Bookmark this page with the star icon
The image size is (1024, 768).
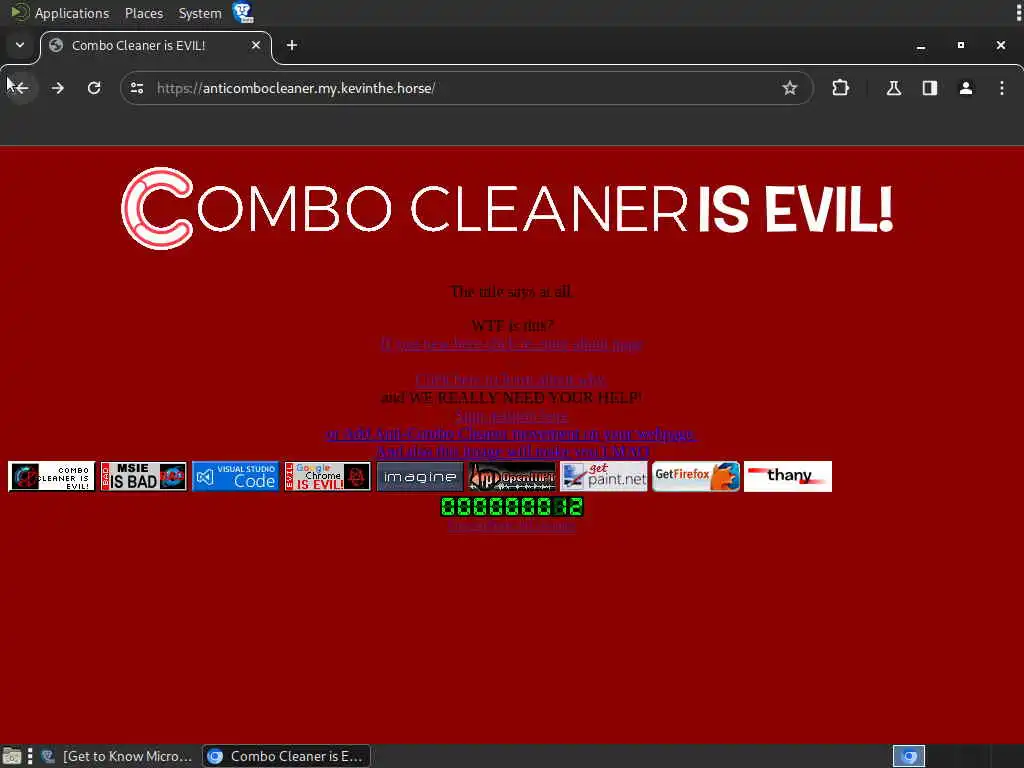(x=790, y=88)
